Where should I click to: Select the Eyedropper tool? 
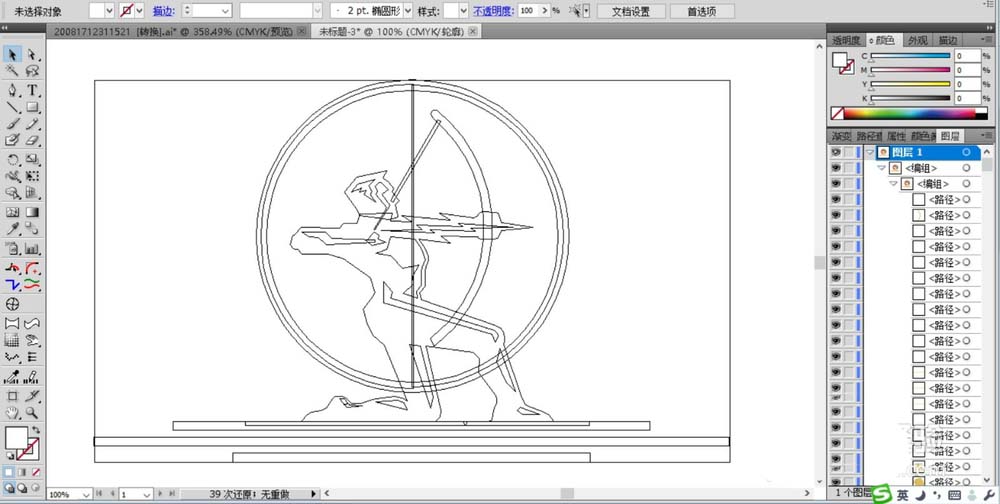[12, 229]
